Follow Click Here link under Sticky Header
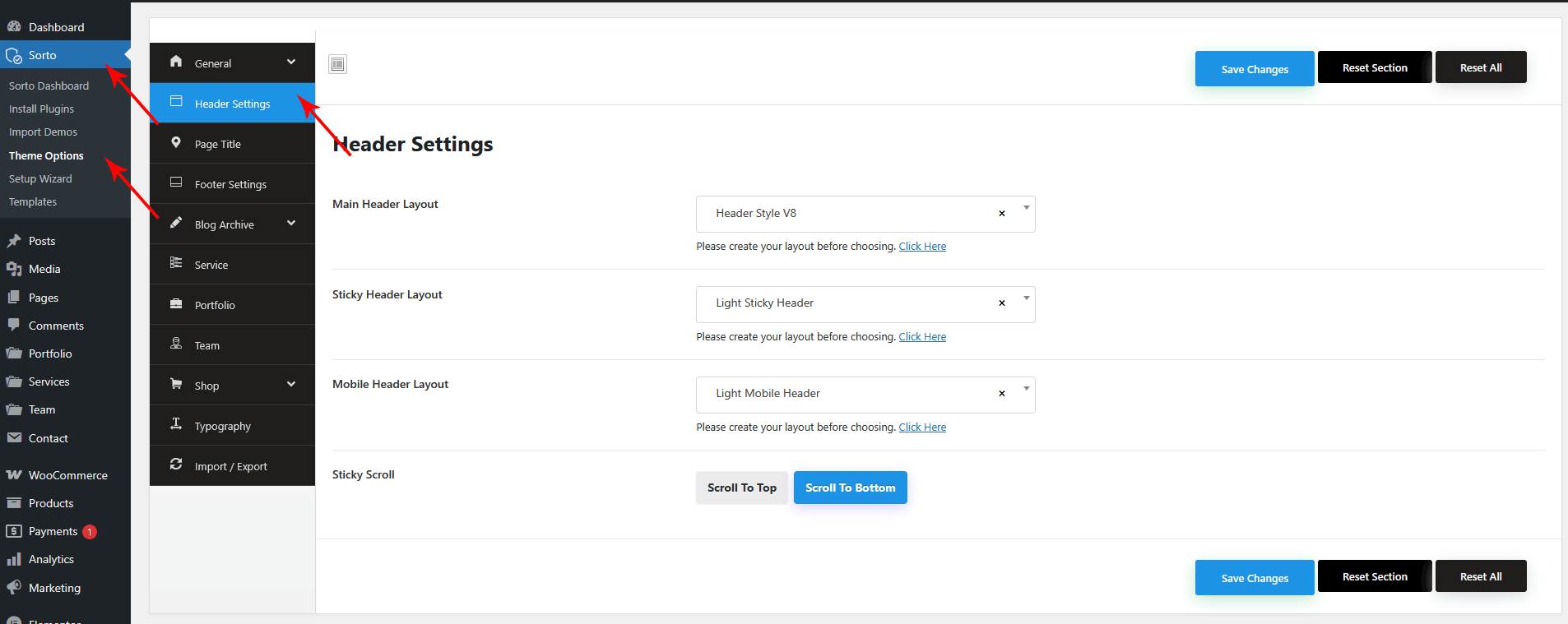Screen dimensions: 1568x624 pyautogui.click(x=921, y=337)
